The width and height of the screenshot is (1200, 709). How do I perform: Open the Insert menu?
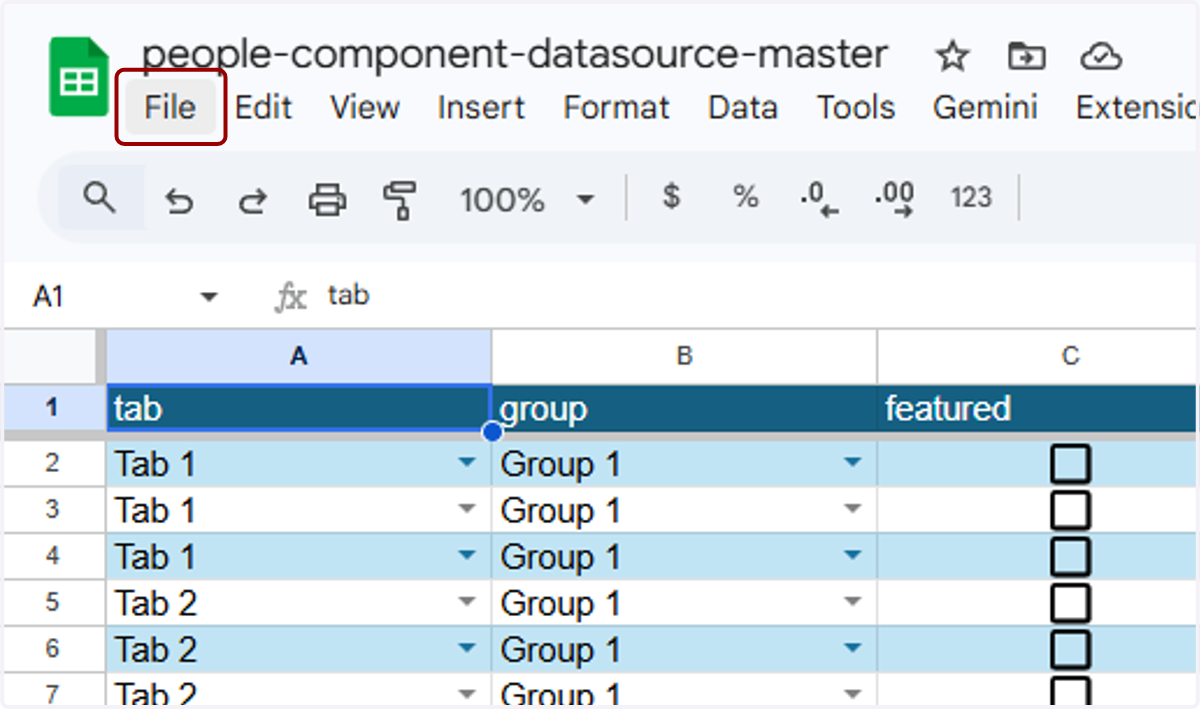click(481, 107)
